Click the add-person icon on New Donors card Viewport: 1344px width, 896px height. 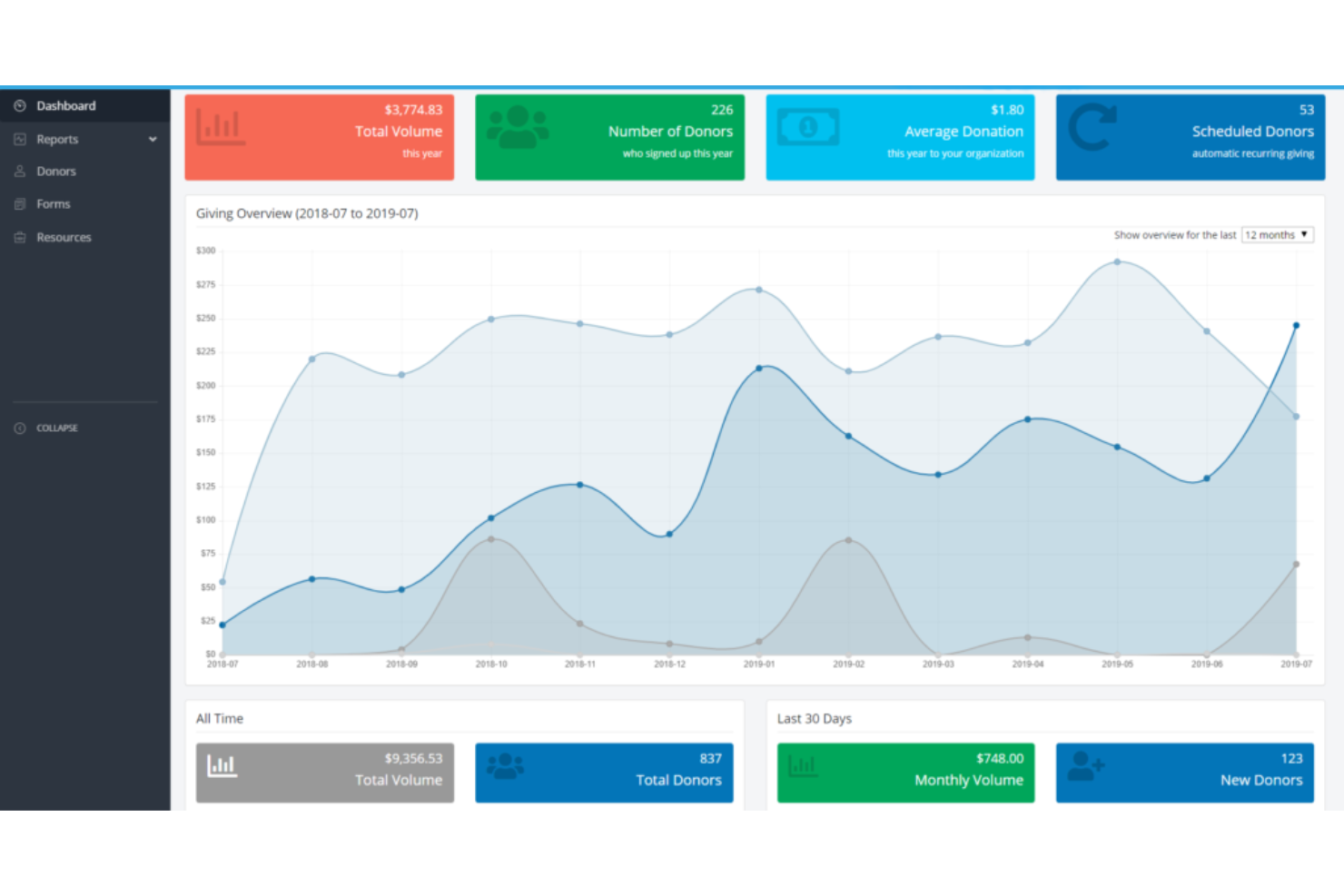(x=1086, y=767)
